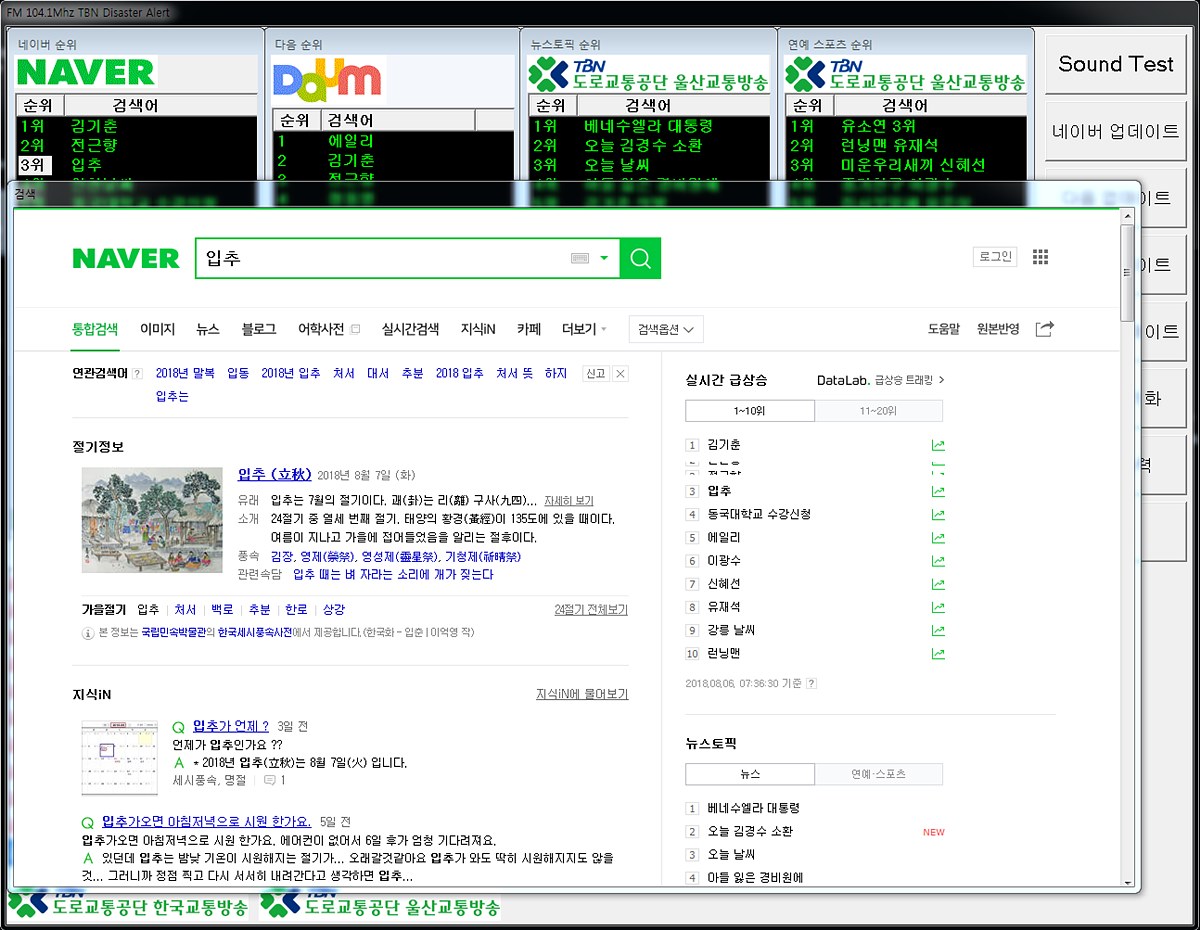1200x930 pixels.
Task: Open the 24절기 전체보기 link
Action: (x=591, y=609)
